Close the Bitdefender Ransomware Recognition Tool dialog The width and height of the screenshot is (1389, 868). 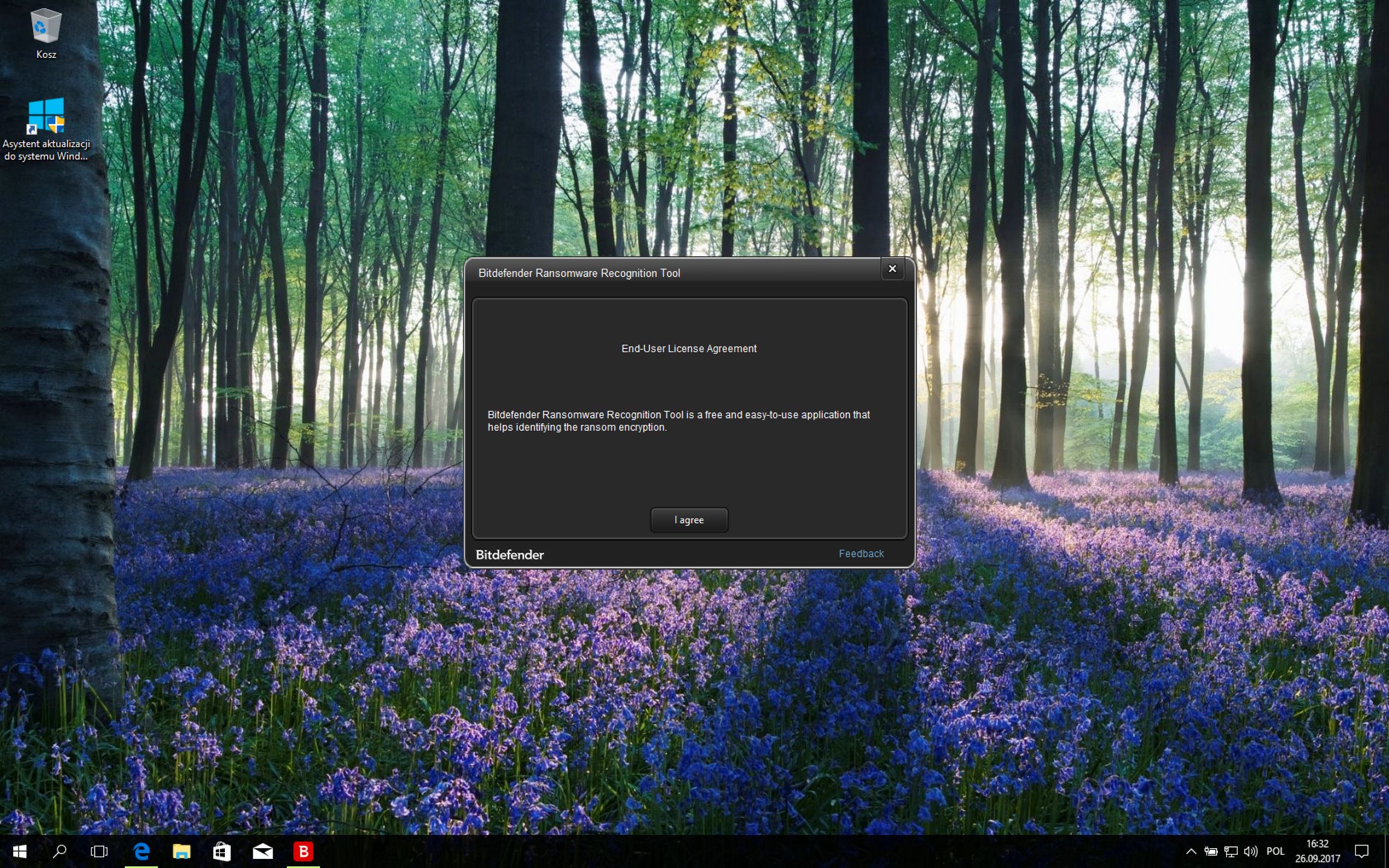(892, 269)
